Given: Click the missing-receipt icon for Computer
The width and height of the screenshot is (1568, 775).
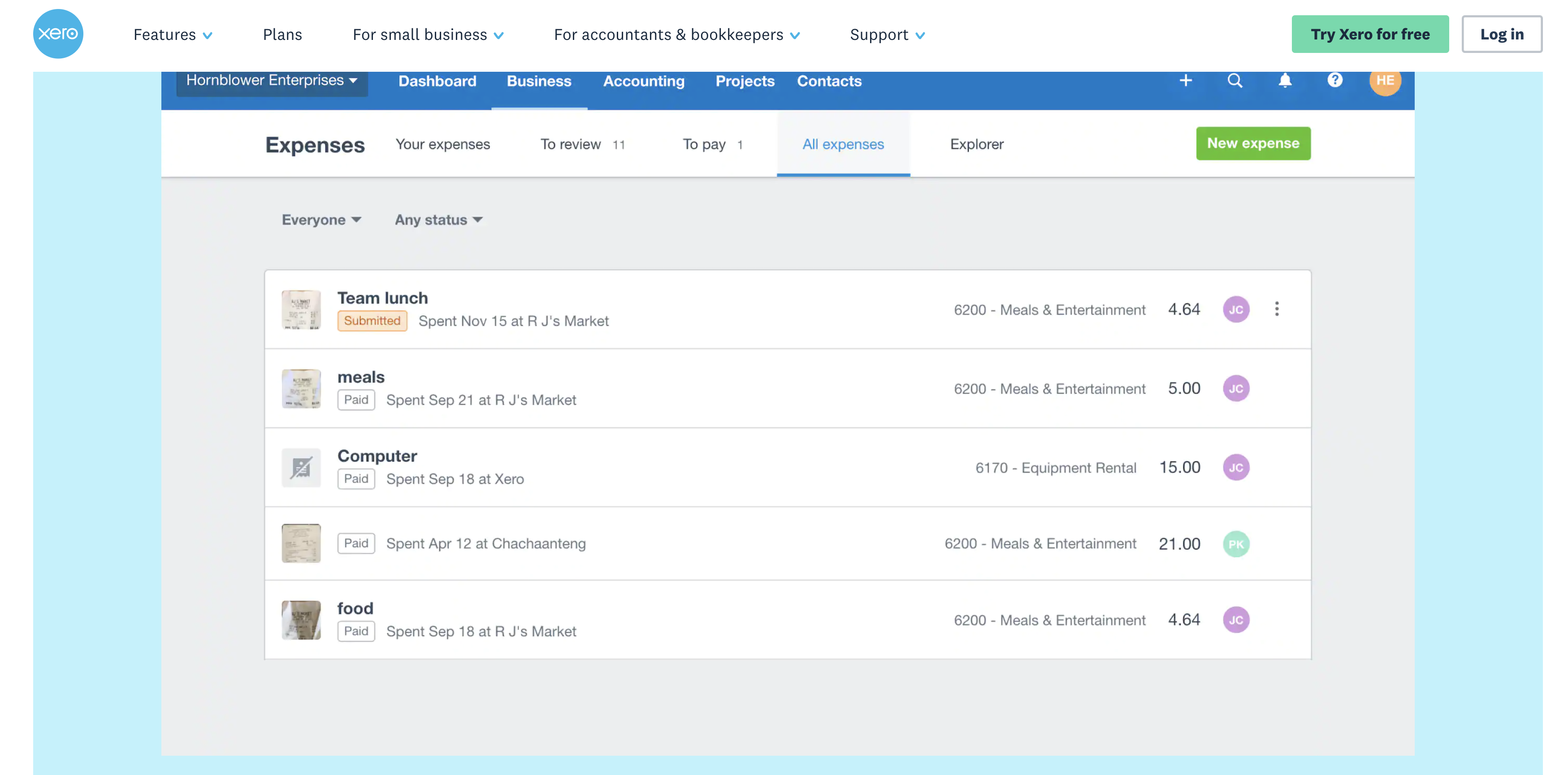Looking at the screenshot, I should tap(301, 468).
